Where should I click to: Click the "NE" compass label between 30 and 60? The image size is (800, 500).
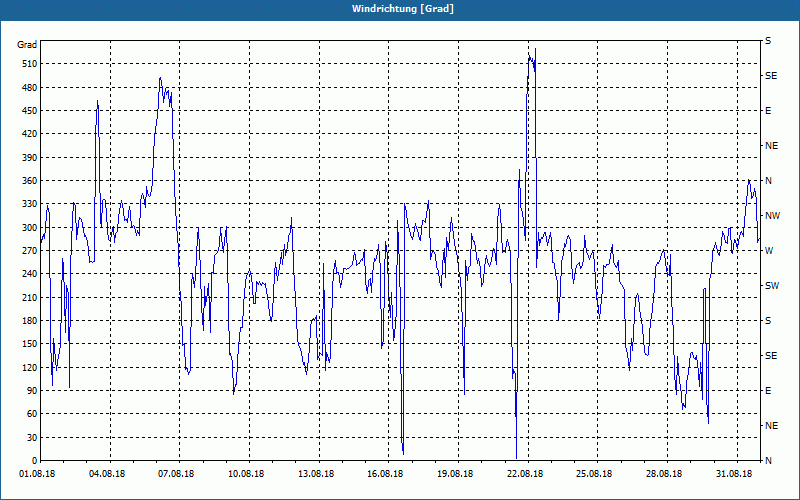click(x=771, y=426)
